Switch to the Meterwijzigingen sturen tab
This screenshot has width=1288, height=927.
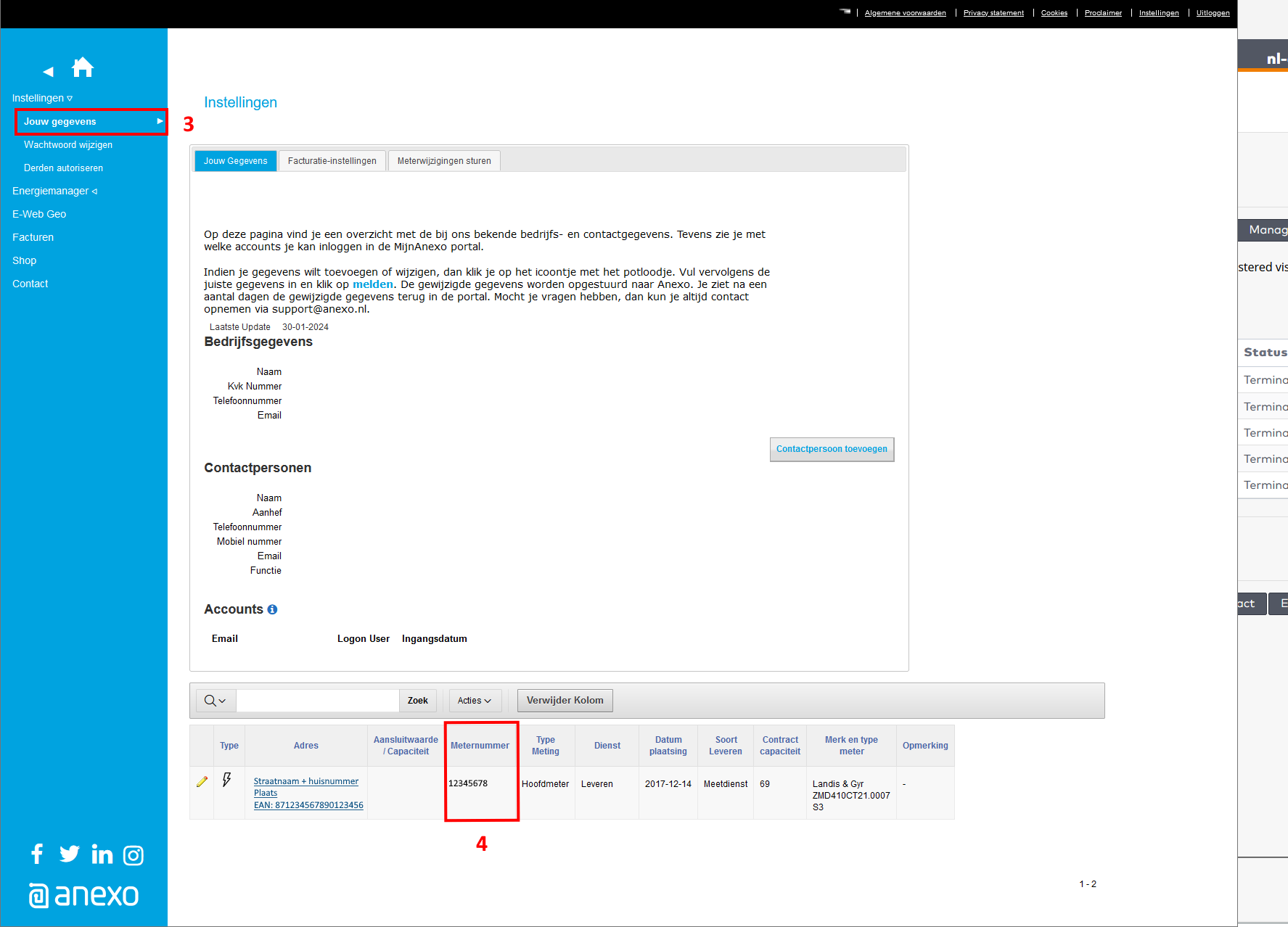(x=444, y=161)
